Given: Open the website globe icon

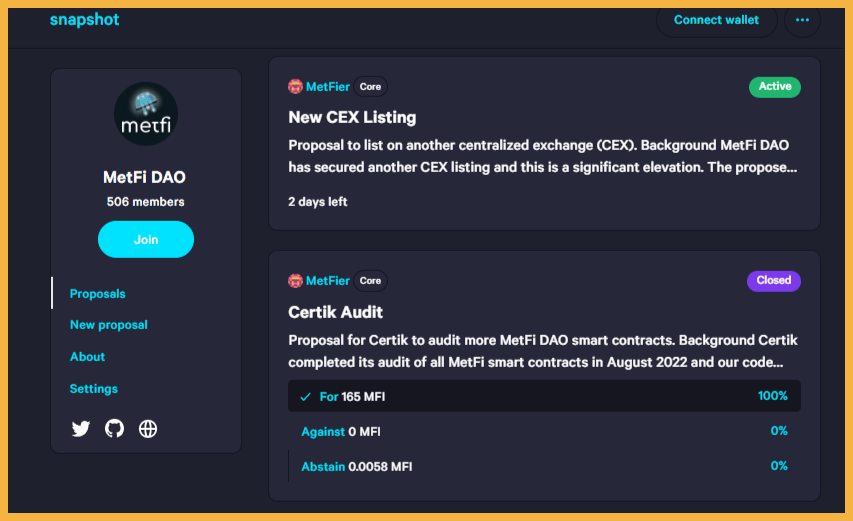Looking at the screenshot, I should click(x=148, y=429).
